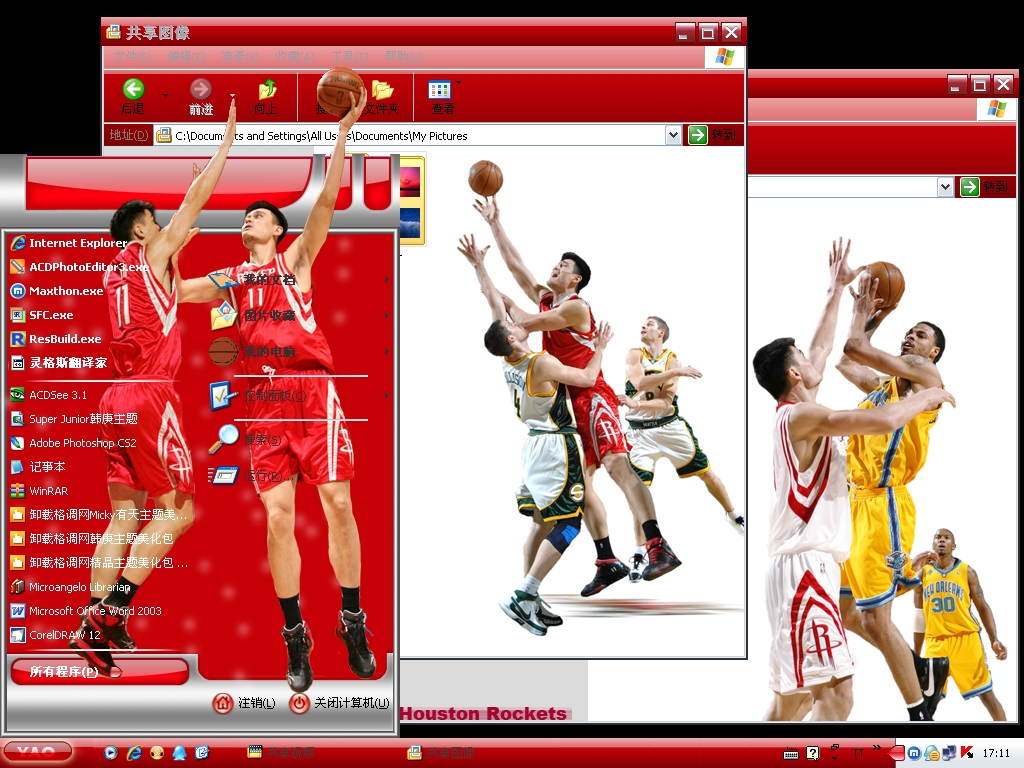This screenshot has height=768, width=1024.
Task: Click 卸载格调网Micky有天主题美 entry
Action: (99, 515)
